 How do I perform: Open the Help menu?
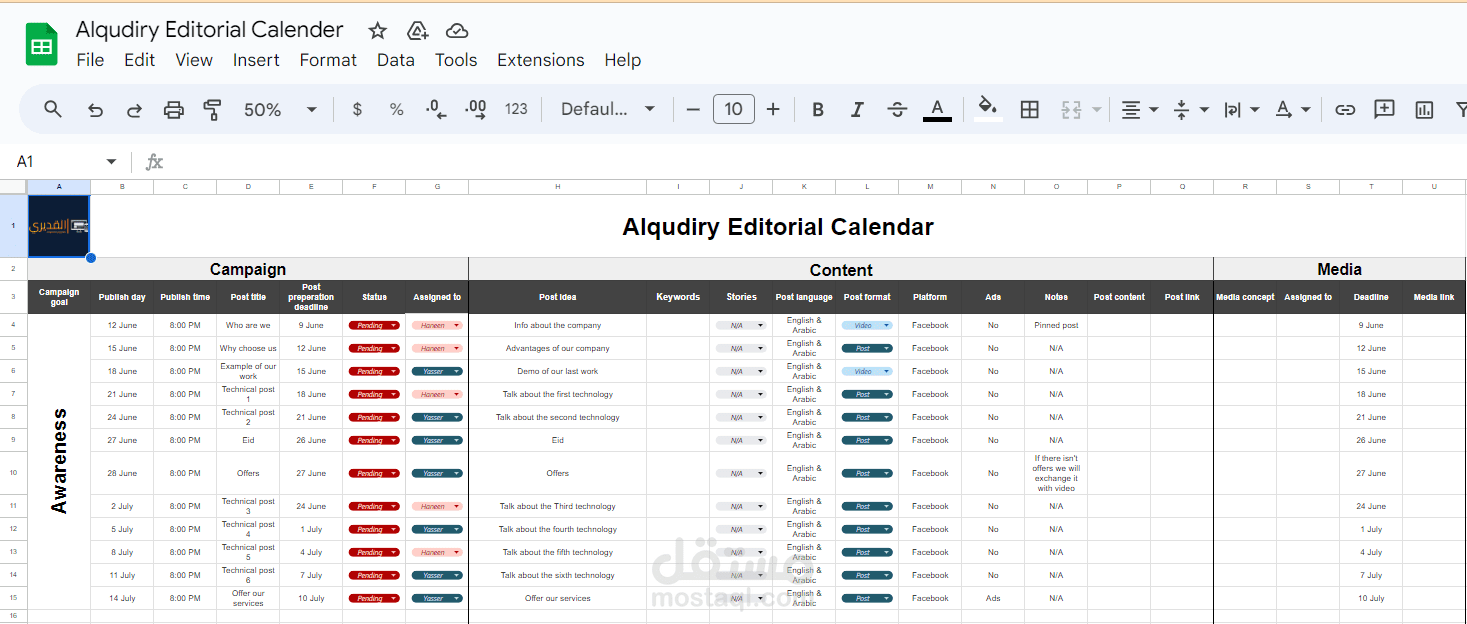click(622, 60)
